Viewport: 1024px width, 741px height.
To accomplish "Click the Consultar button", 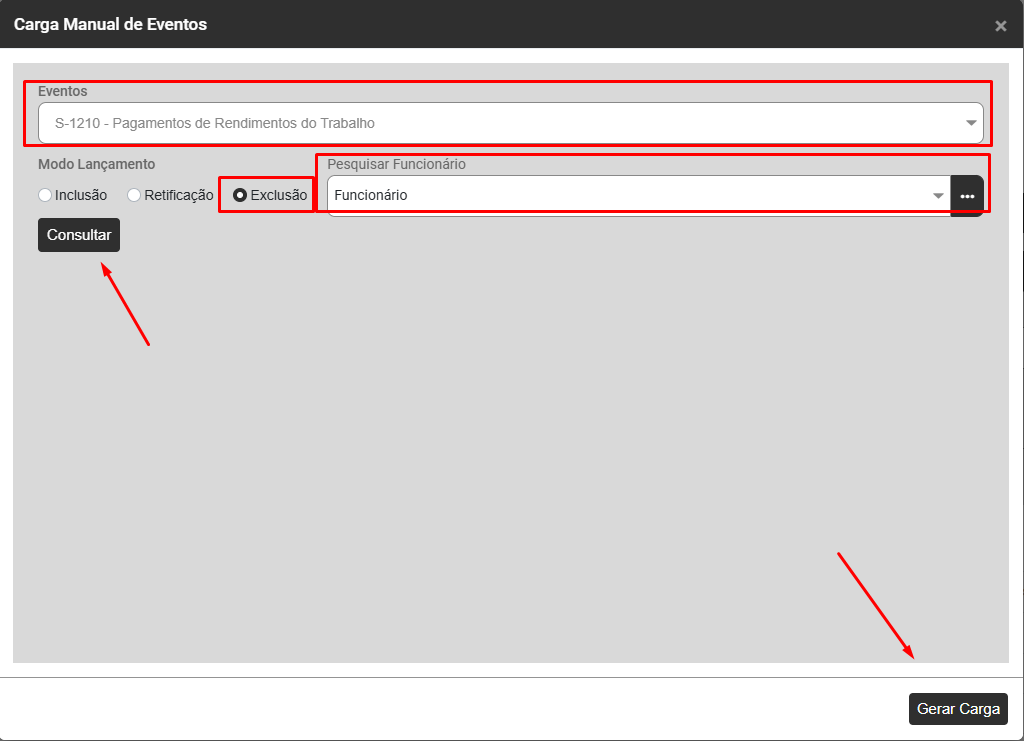I will [x=79, y=235].
